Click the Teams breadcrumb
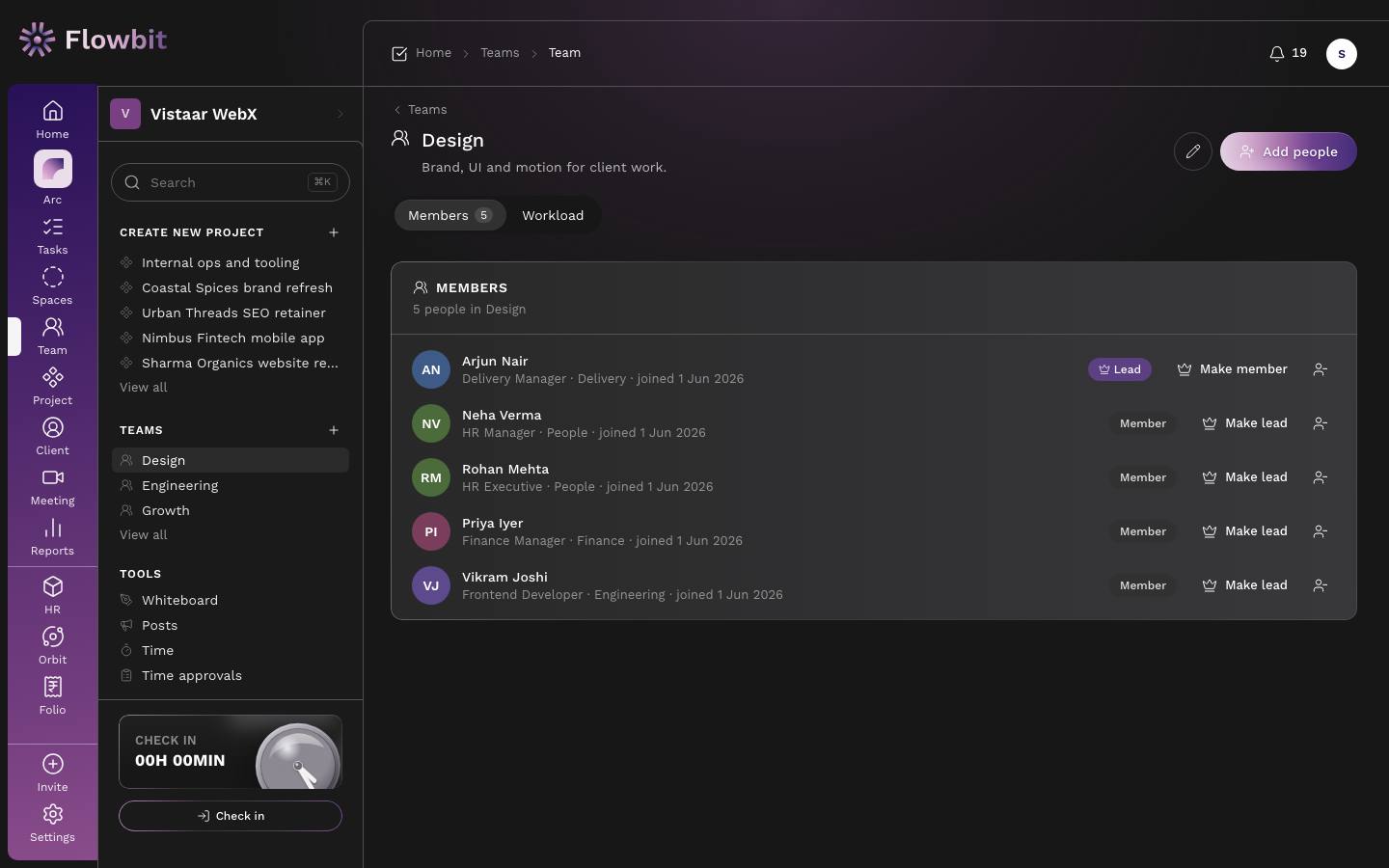The width and height of the screenshot is (1389, 868). [x=500, y=53]
